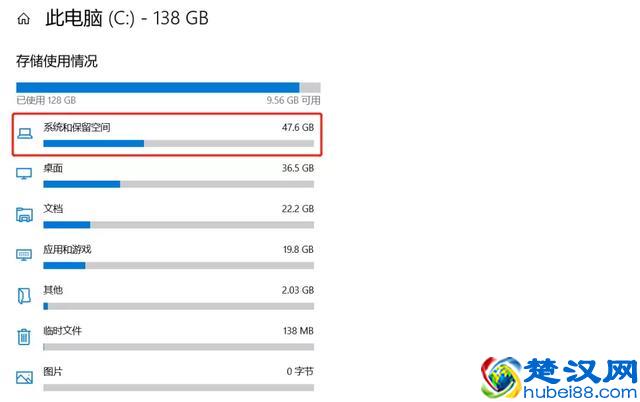
Task: Click the 系统和保留空间 usage bar
Action: pos(178,143)
